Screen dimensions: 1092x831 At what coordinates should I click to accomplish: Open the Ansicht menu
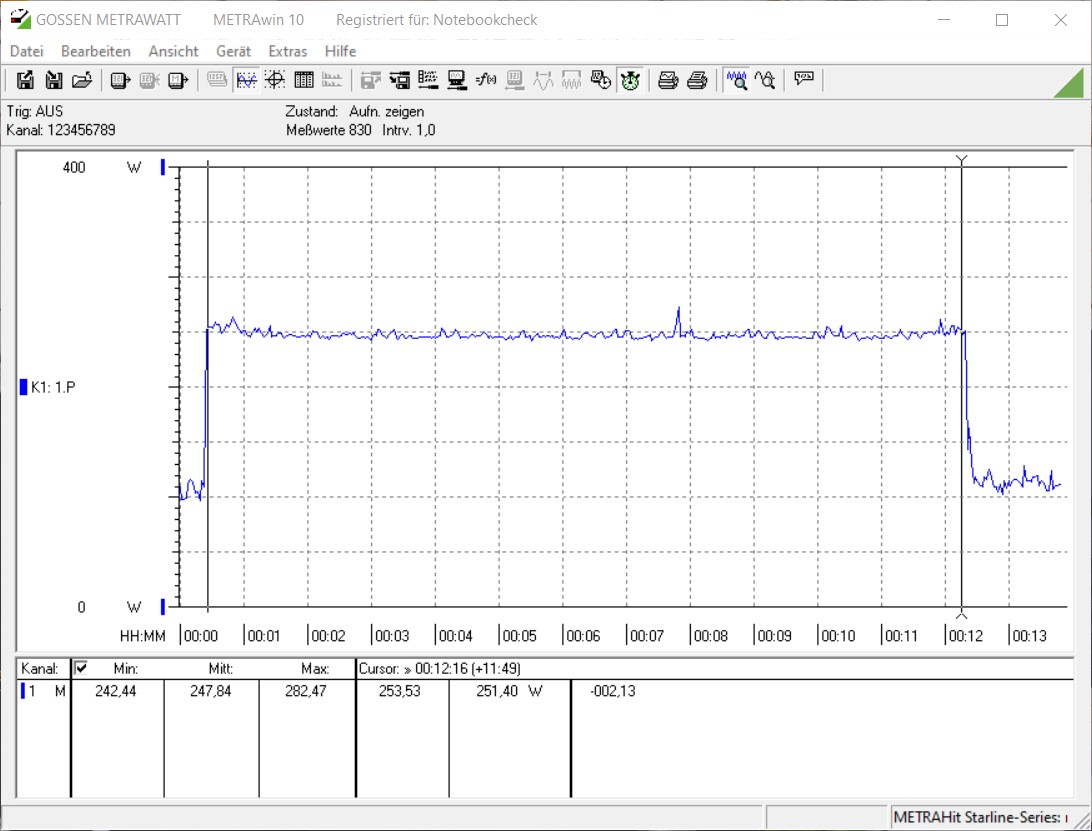(173, 51)
